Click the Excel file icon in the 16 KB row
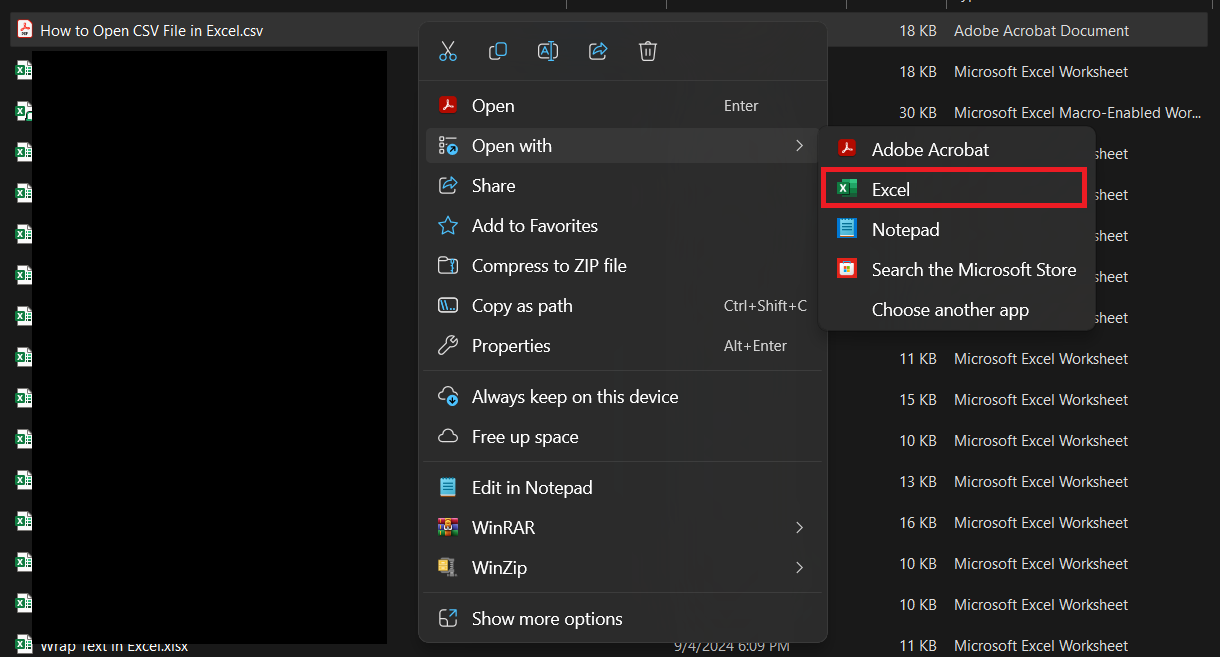The height and width of the screenshot is (657, 1220). pos(24,521)
